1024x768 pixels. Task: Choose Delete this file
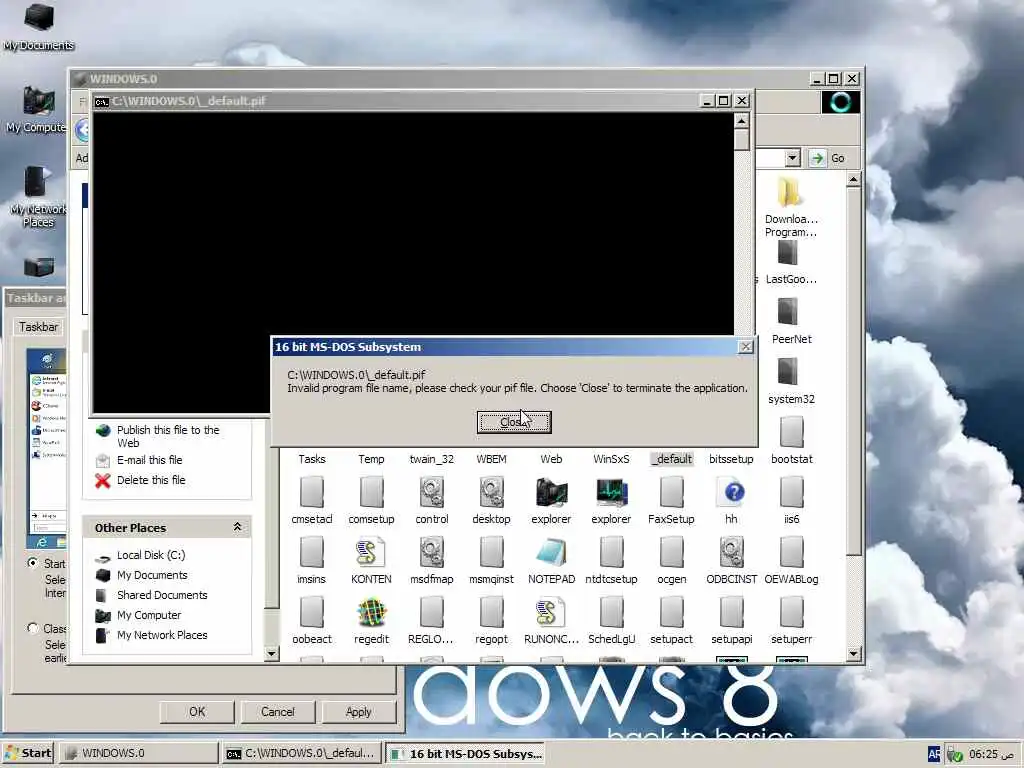(150, 480)
